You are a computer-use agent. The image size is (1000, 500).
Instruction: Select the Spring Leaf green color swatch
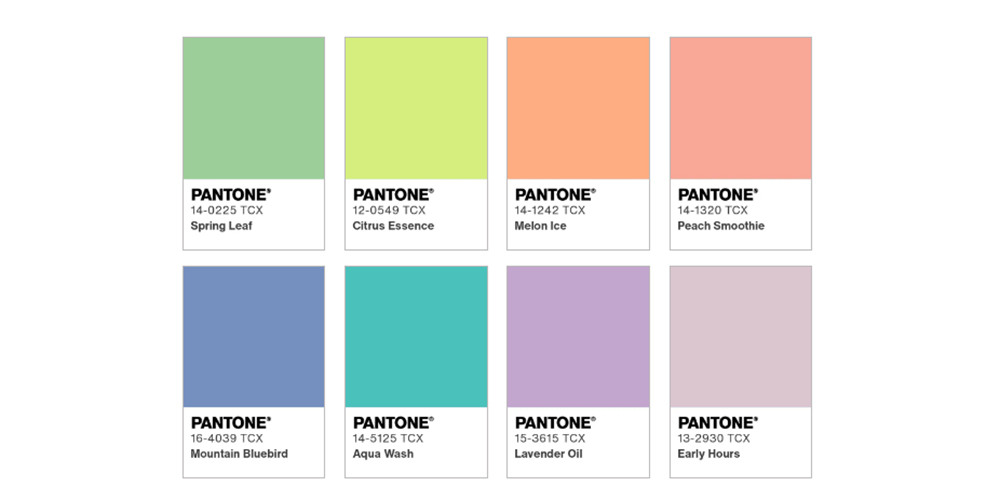[x=254, y=108]
